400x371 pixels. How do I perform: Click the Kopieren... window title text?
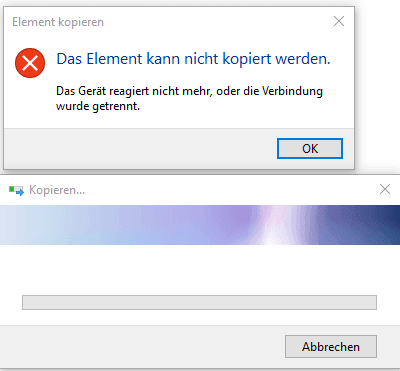[57, 190]
